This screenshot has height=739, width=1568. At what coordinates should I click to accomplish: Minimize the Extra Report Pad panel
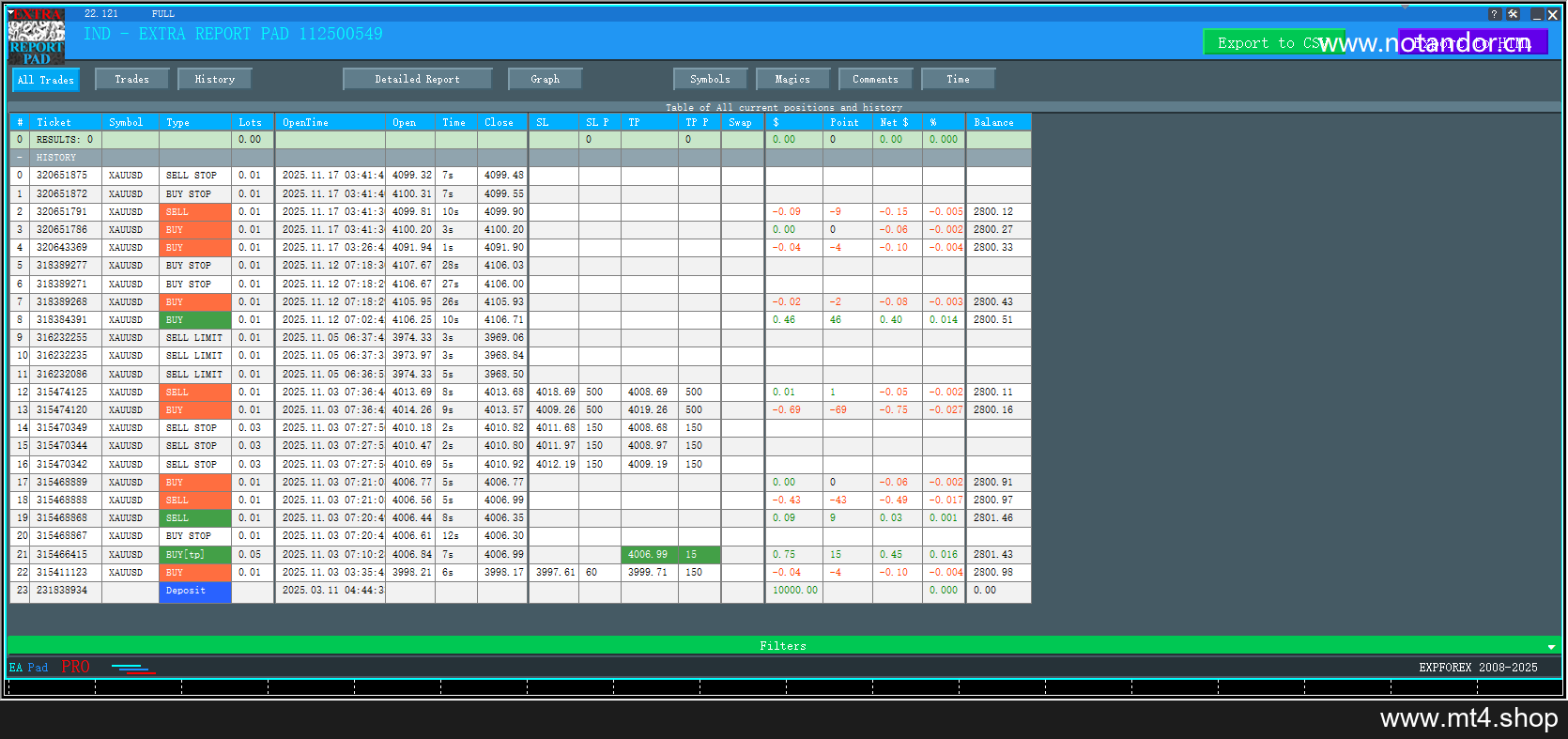pyautogui.click(x=1537, y=14)
